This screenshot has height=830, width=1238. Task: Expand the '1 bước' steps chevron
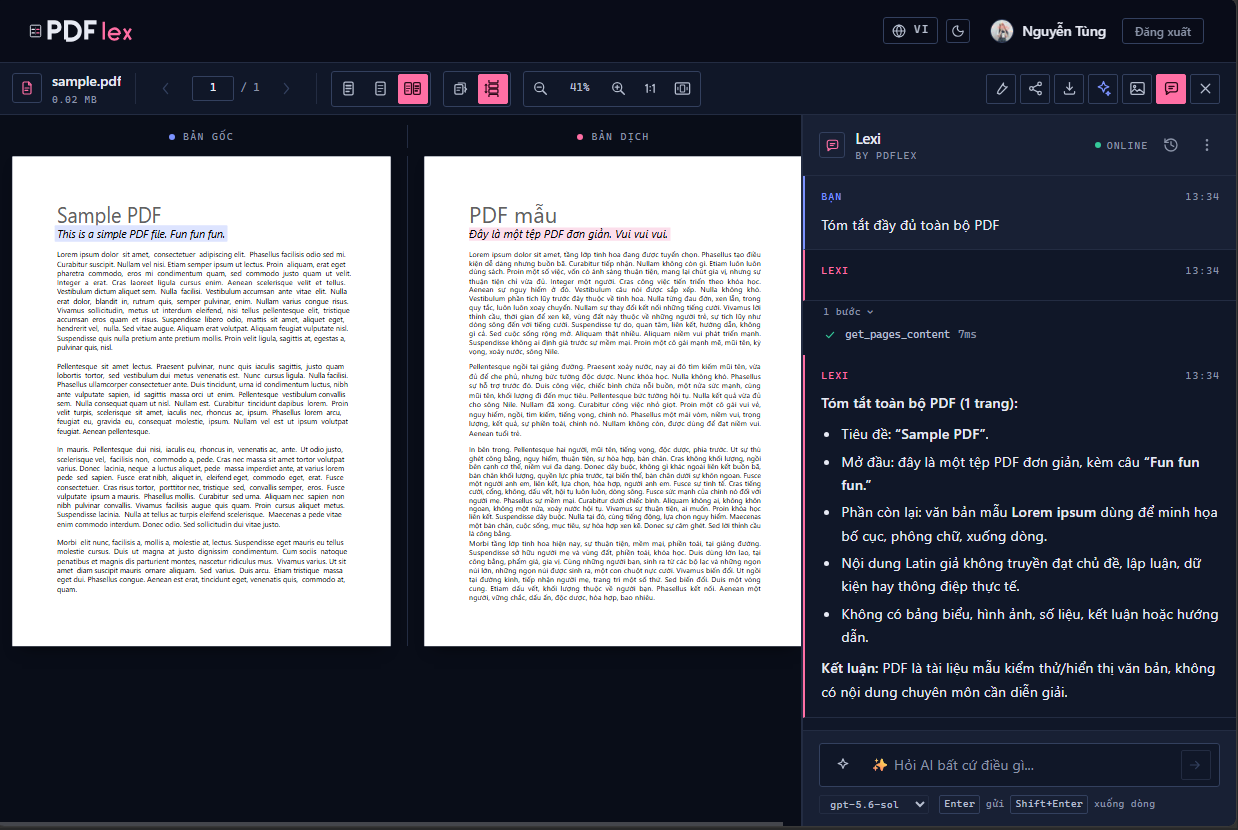coord(871,312)
